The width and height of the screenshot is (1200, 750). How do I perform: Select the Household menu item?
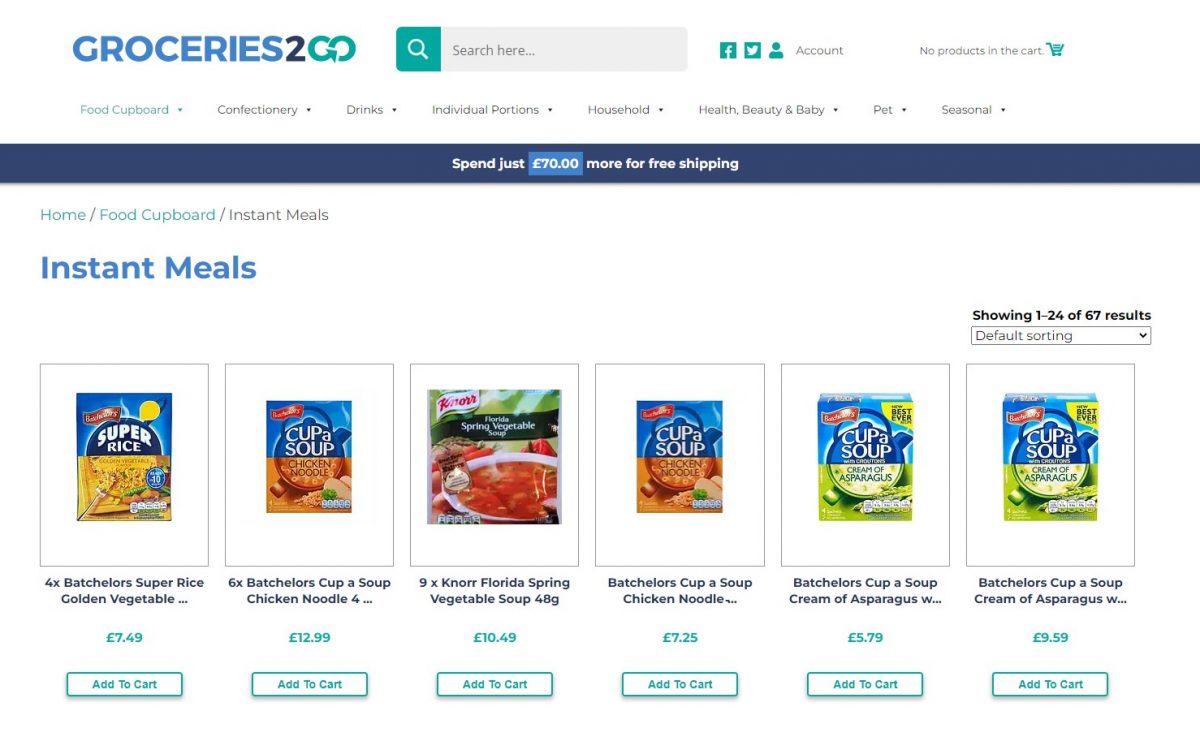pyautogui.click(x=626, y=110)
